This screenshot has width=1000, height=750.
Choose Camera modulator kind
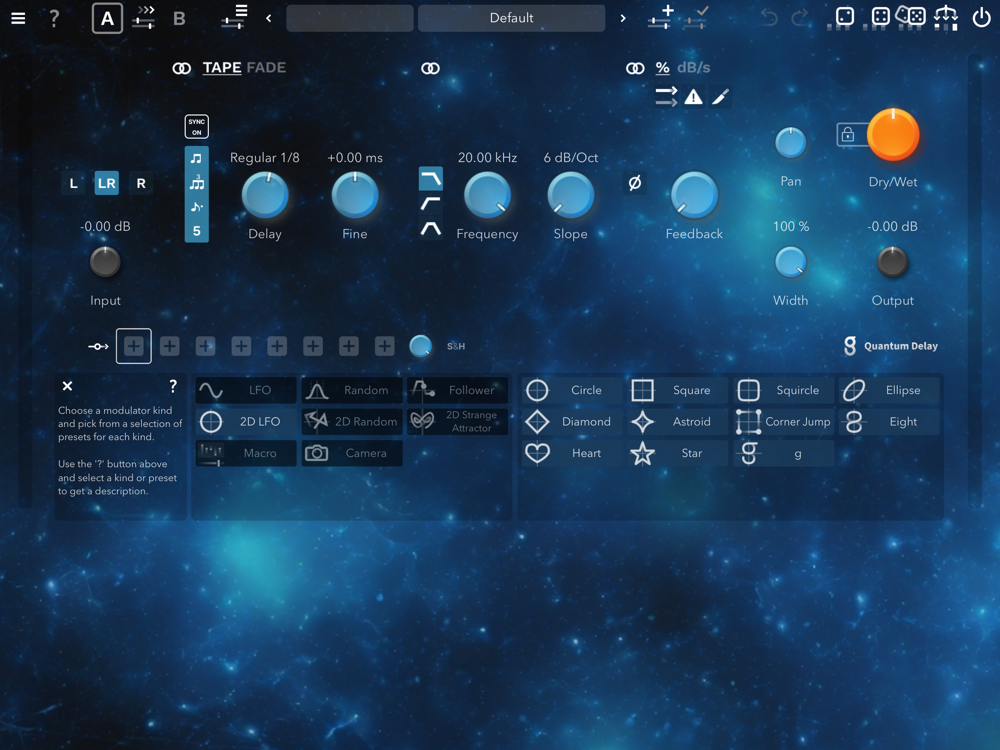(352, 453)
